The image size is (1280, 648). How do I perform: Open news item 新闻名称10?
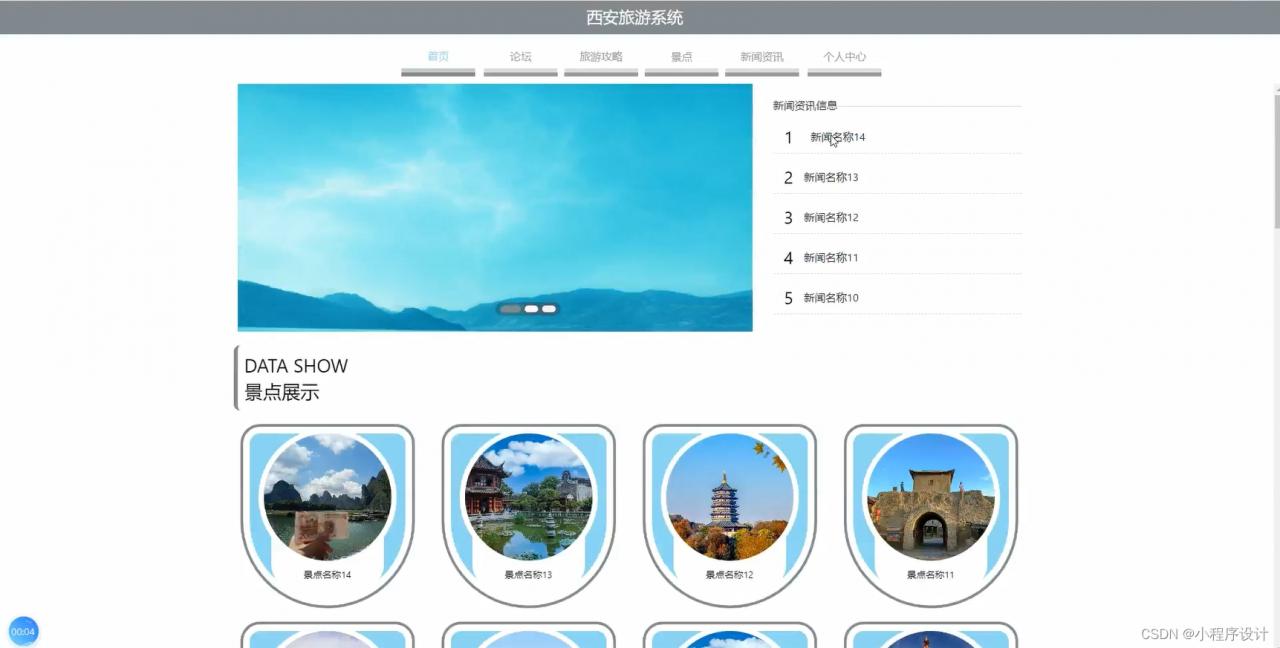(829, 298)
